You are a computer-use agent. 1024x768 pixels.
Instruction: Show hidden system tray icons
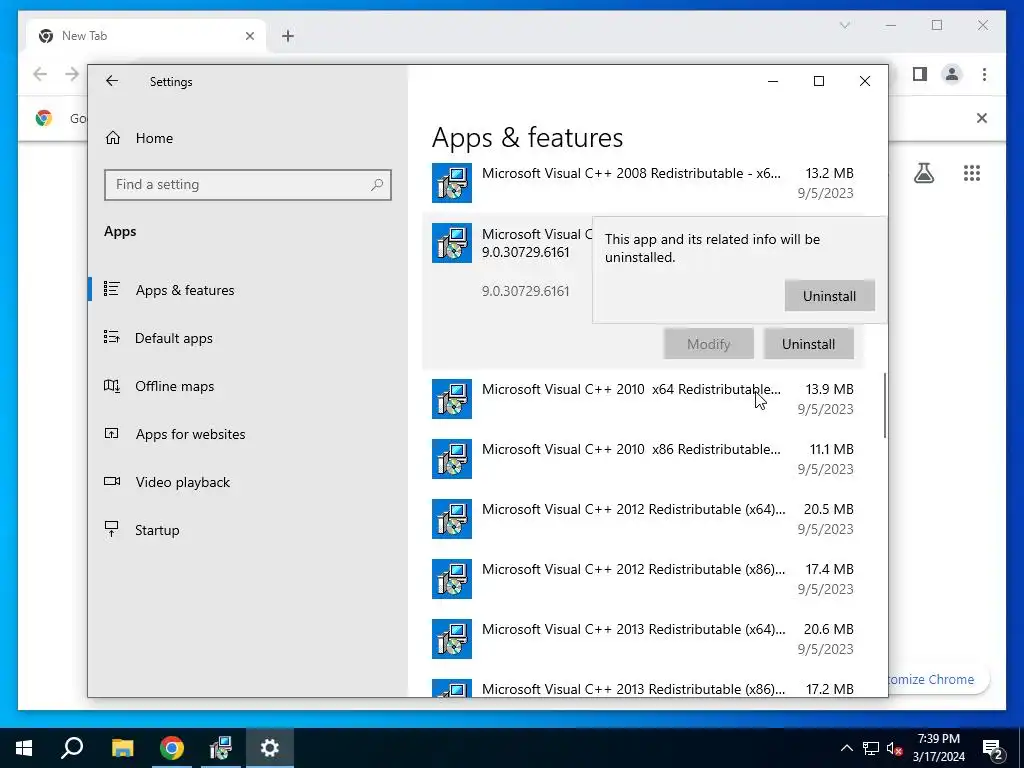tap(846, 748)
